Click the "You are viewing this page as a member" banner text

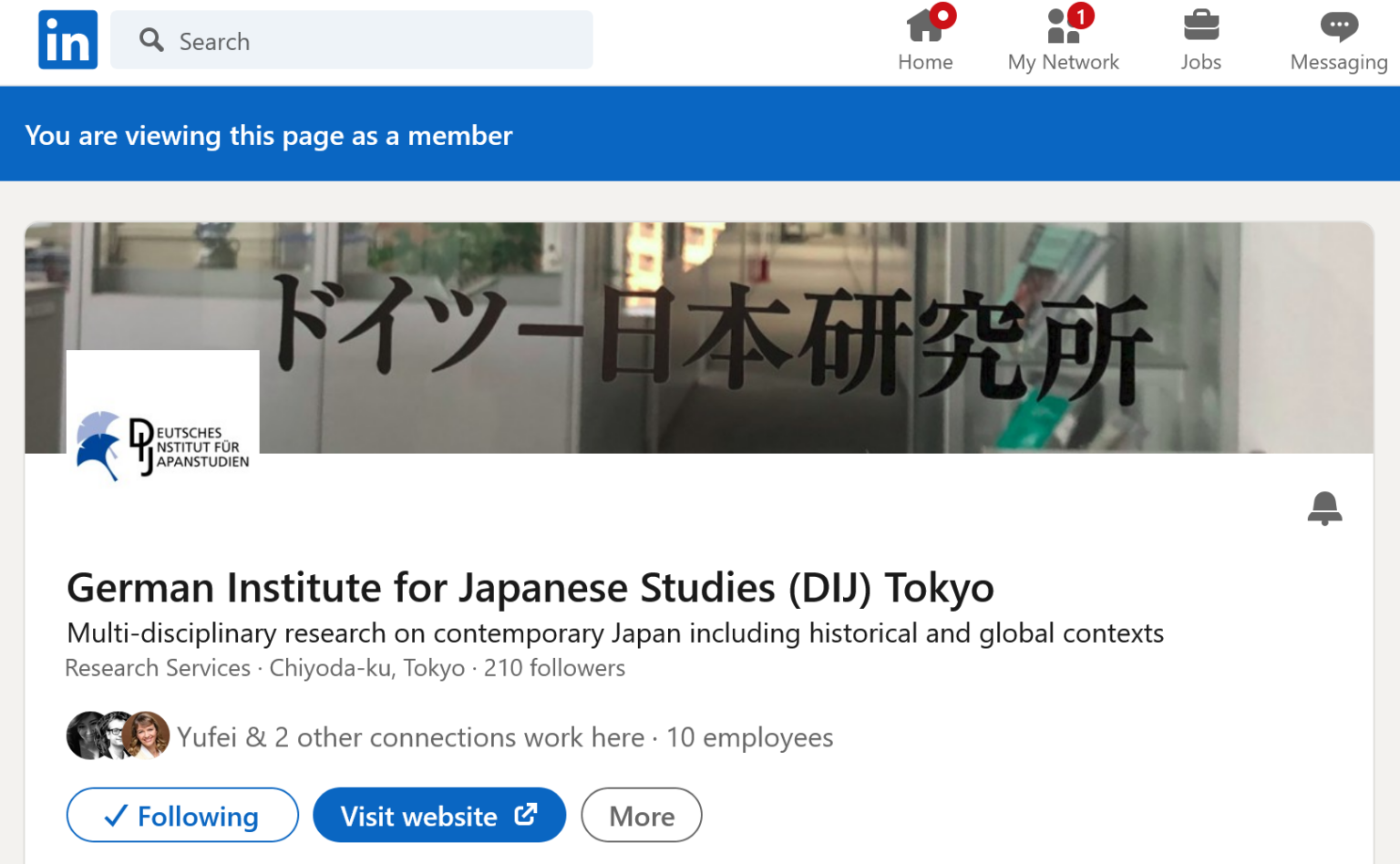[269, 136]
